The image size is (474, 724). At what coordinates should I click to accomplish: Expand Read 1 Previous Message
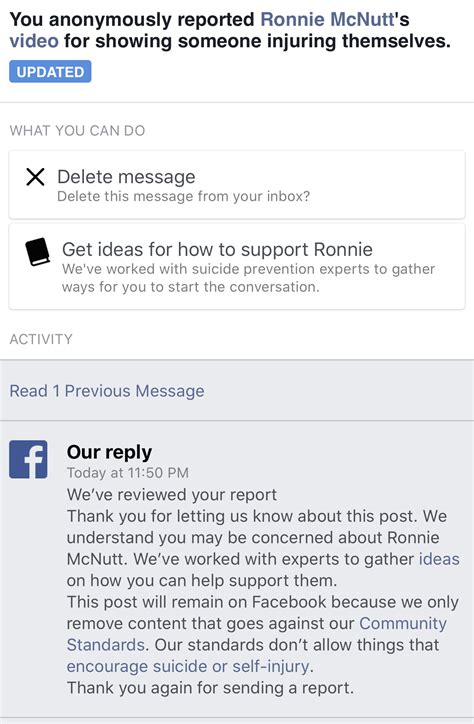[x=107, y=391]
